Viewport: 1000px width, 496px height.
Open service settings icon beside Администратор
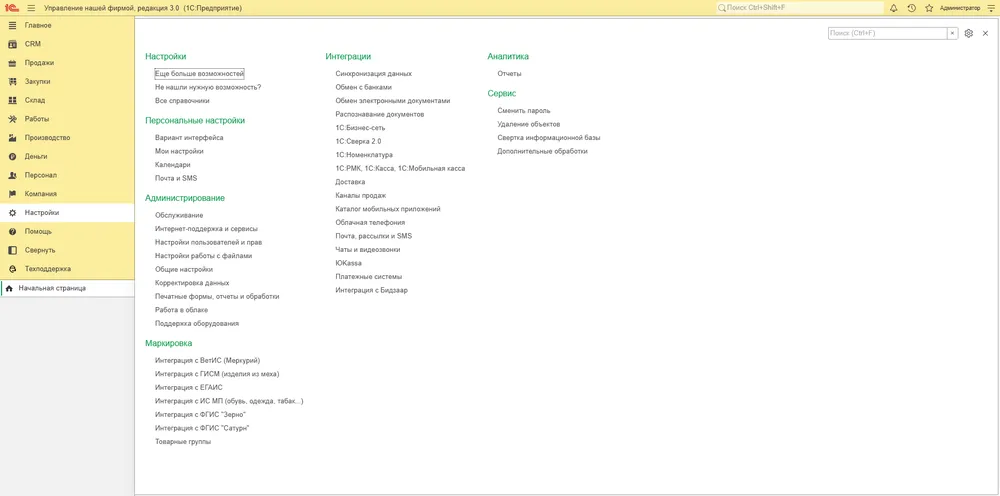990,8
